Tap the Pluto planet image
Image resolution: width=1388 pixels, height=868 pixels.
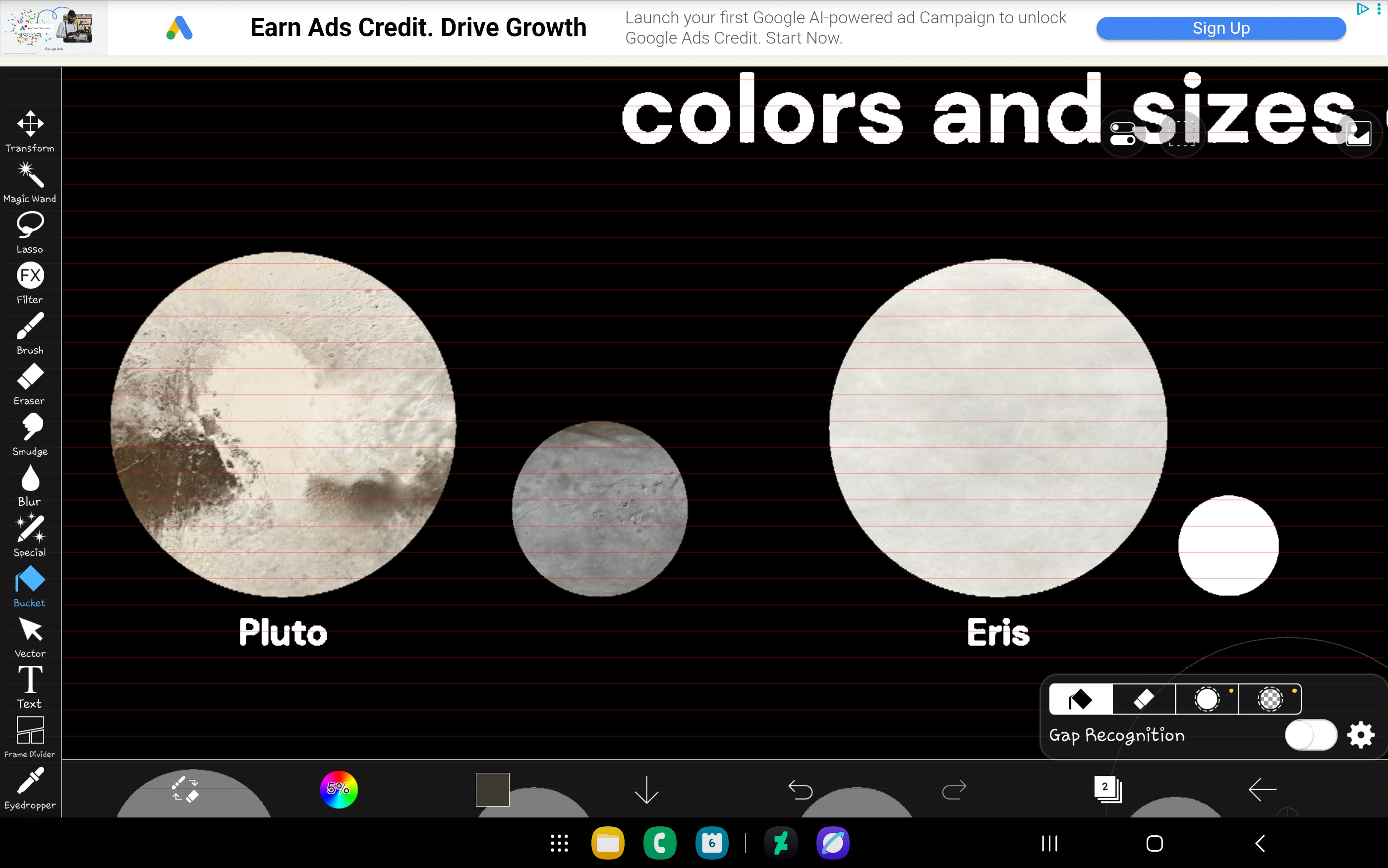[283, 425]
